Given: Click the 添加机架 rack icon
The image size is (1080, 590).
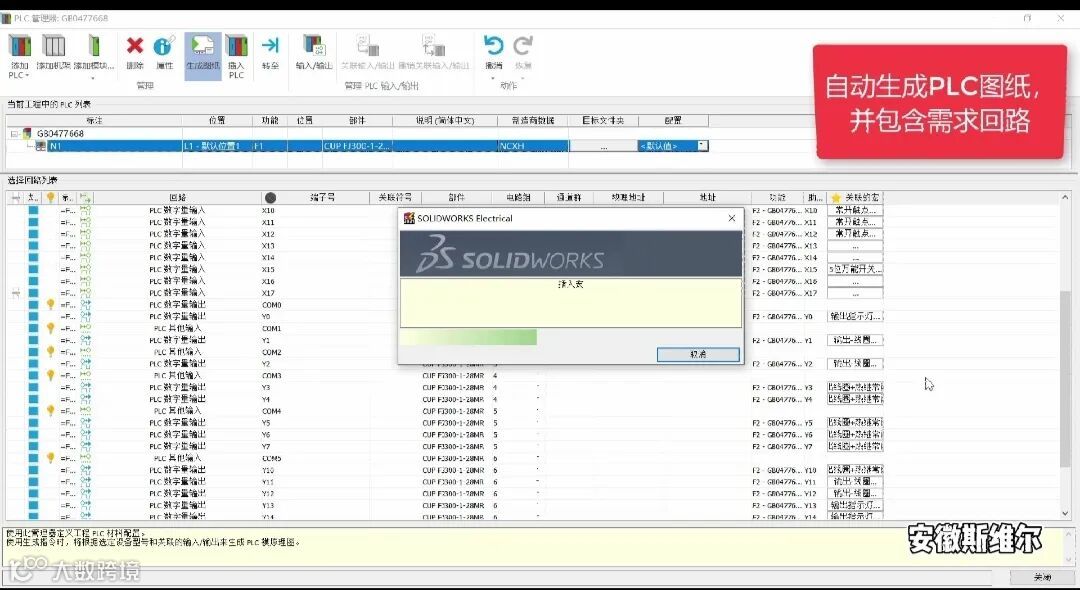Looking at the screenshot, I should (x=53, y=46).
